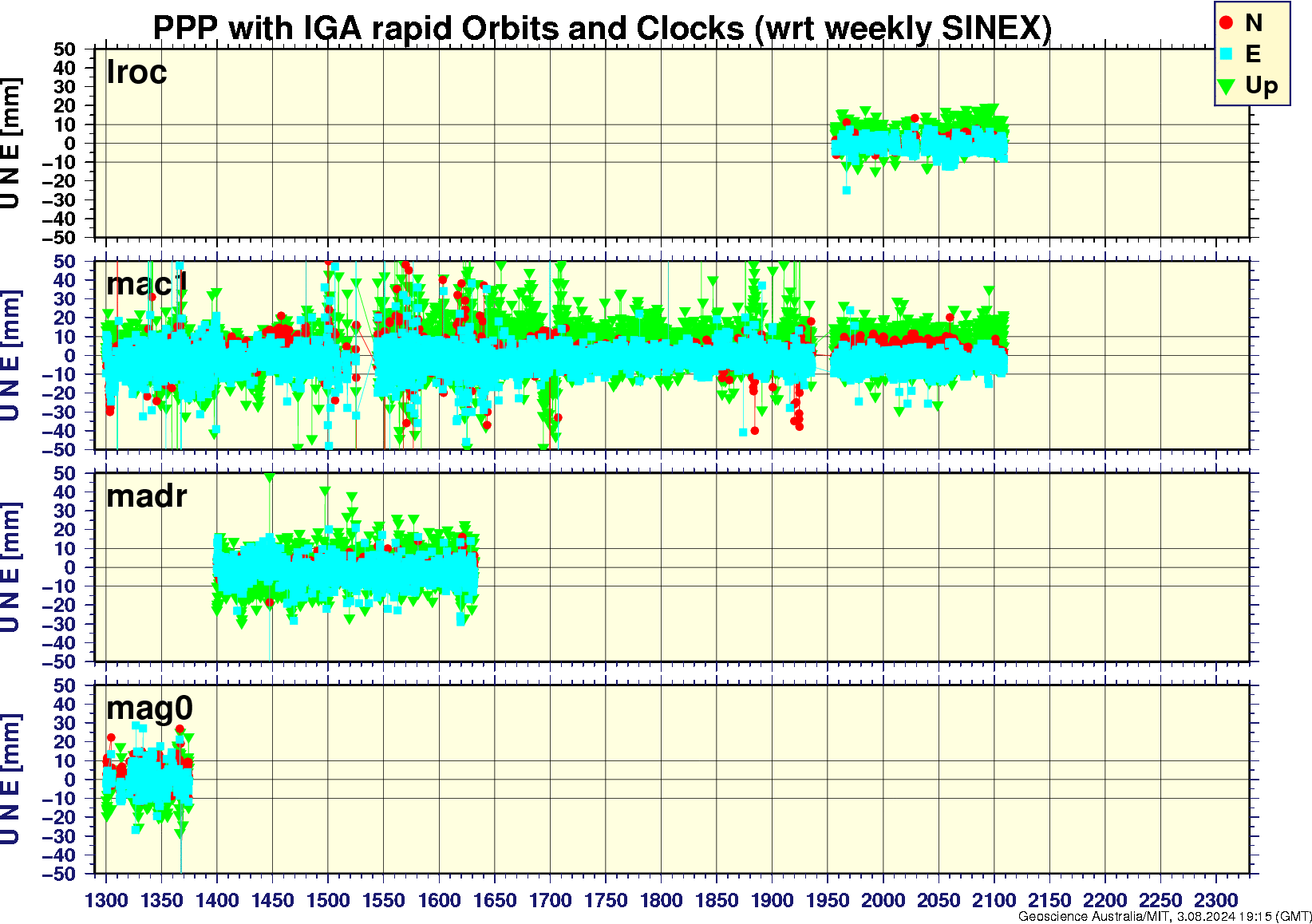Click the '50' y-axis tick of the lroc panel

click(x=65, y=49)
